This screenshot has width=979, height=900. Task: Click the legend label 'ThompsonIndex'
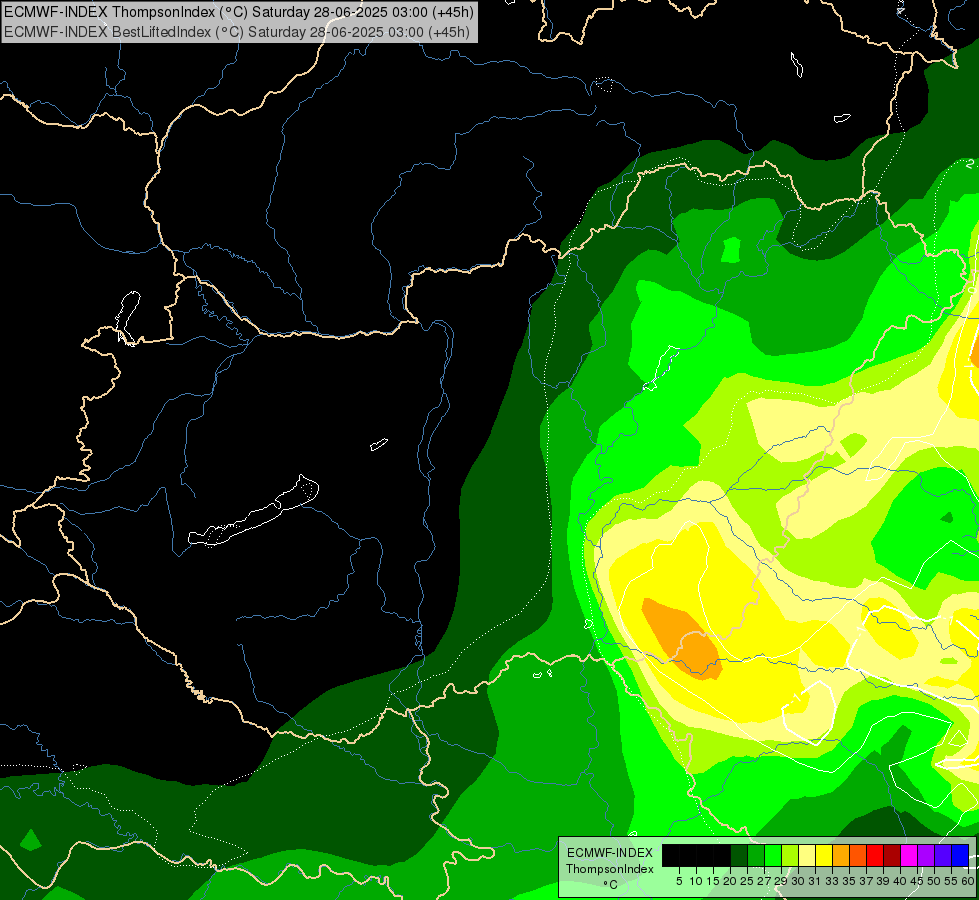coord(610,869)
